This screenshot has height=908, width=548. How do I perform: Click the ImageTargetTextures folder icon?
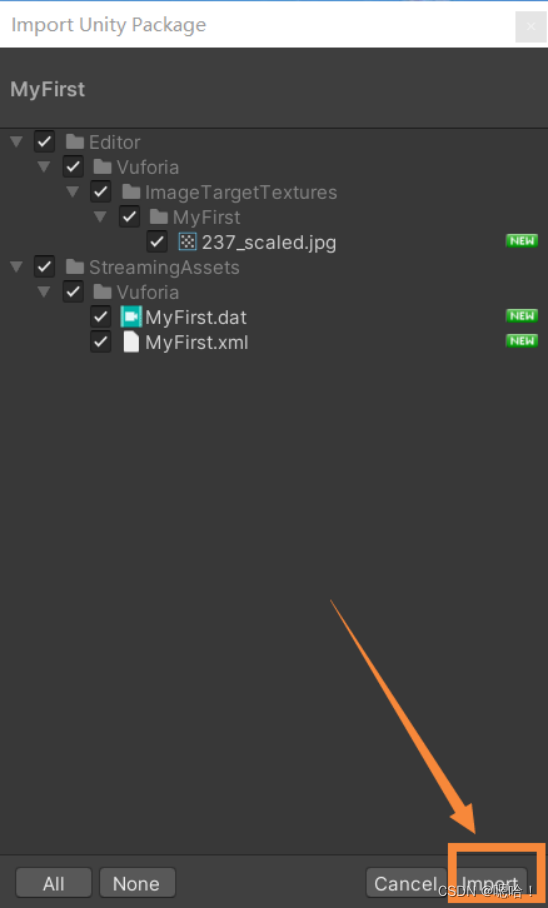coord(131,192)
